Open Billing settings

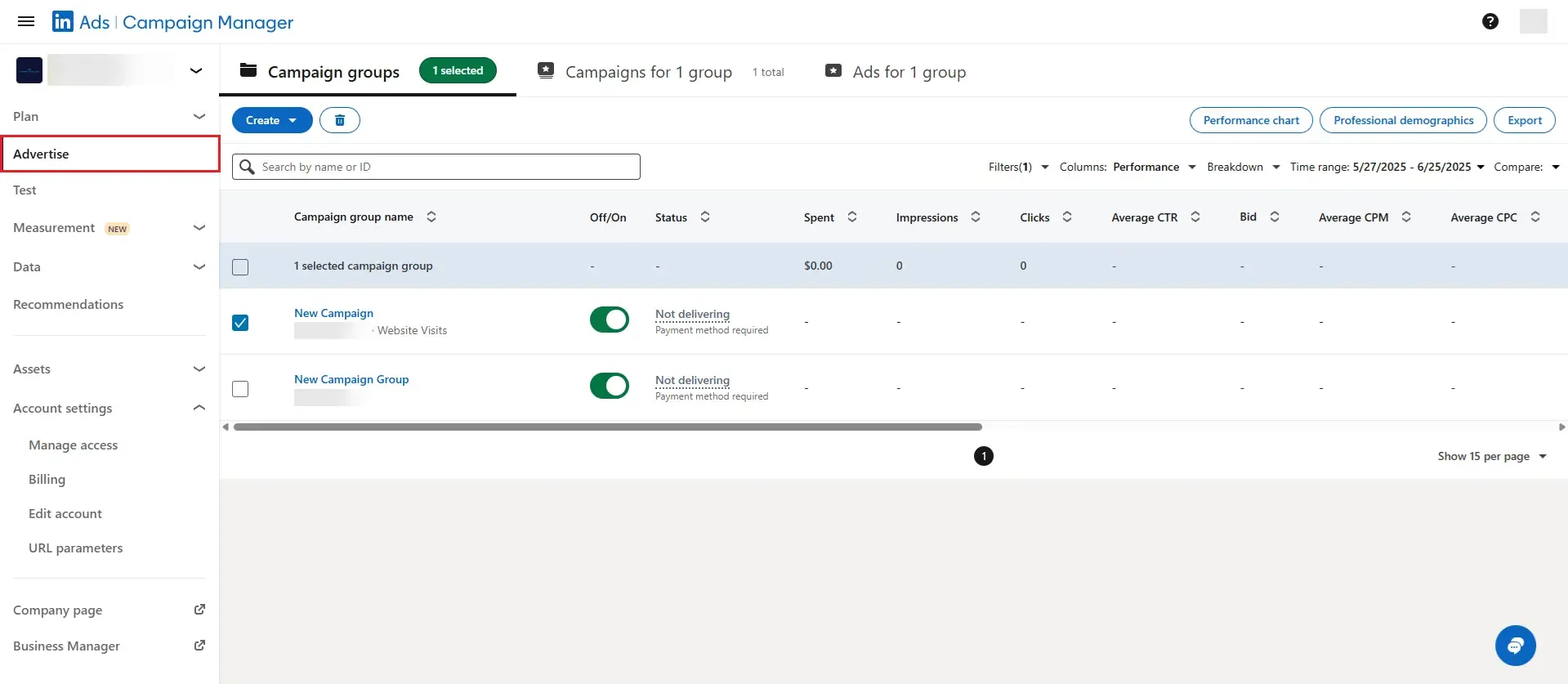click(47, 479)
